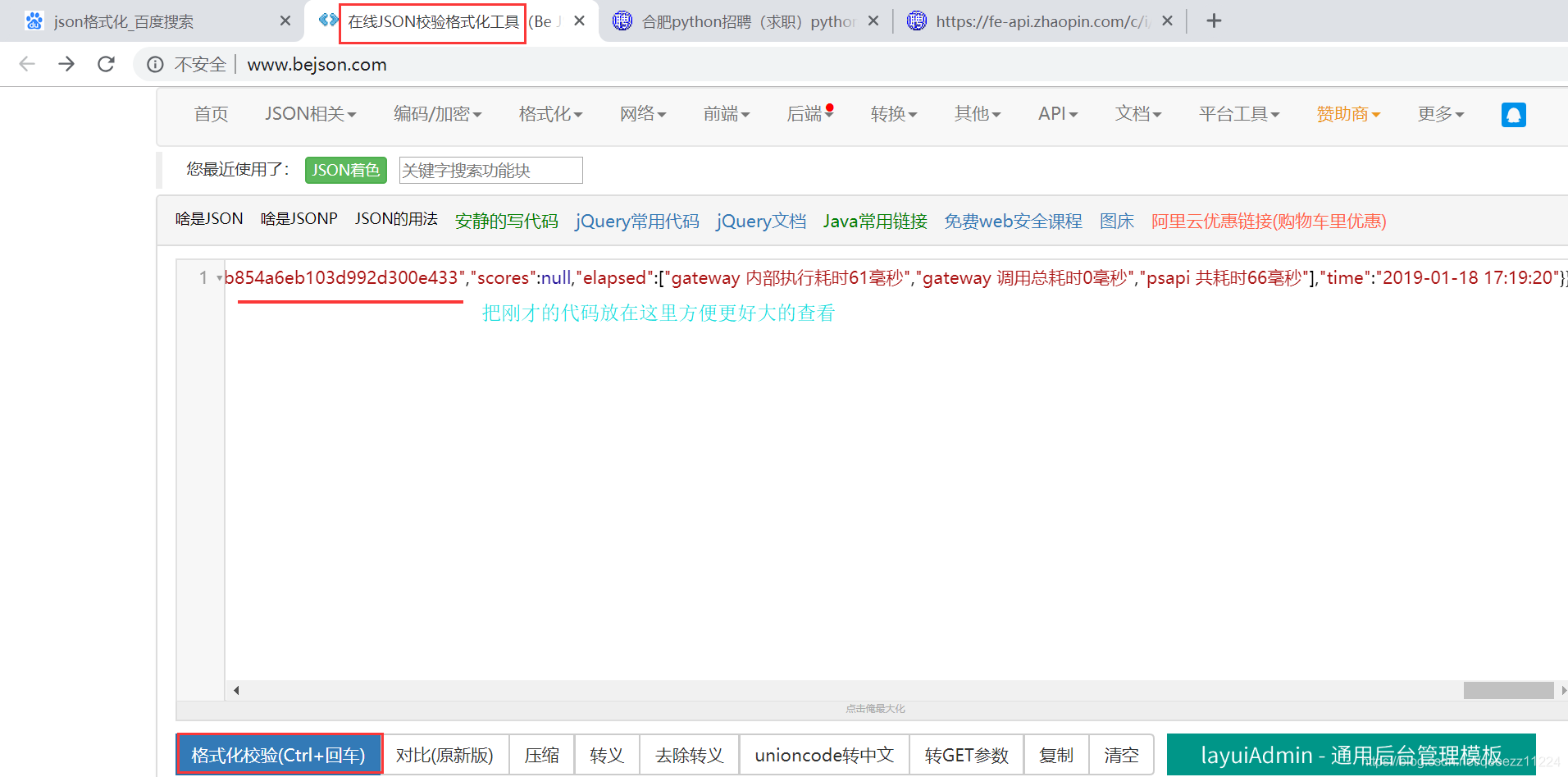Open a new browser tab
The image size is (1568, 777).
[x=1215, y=21]
